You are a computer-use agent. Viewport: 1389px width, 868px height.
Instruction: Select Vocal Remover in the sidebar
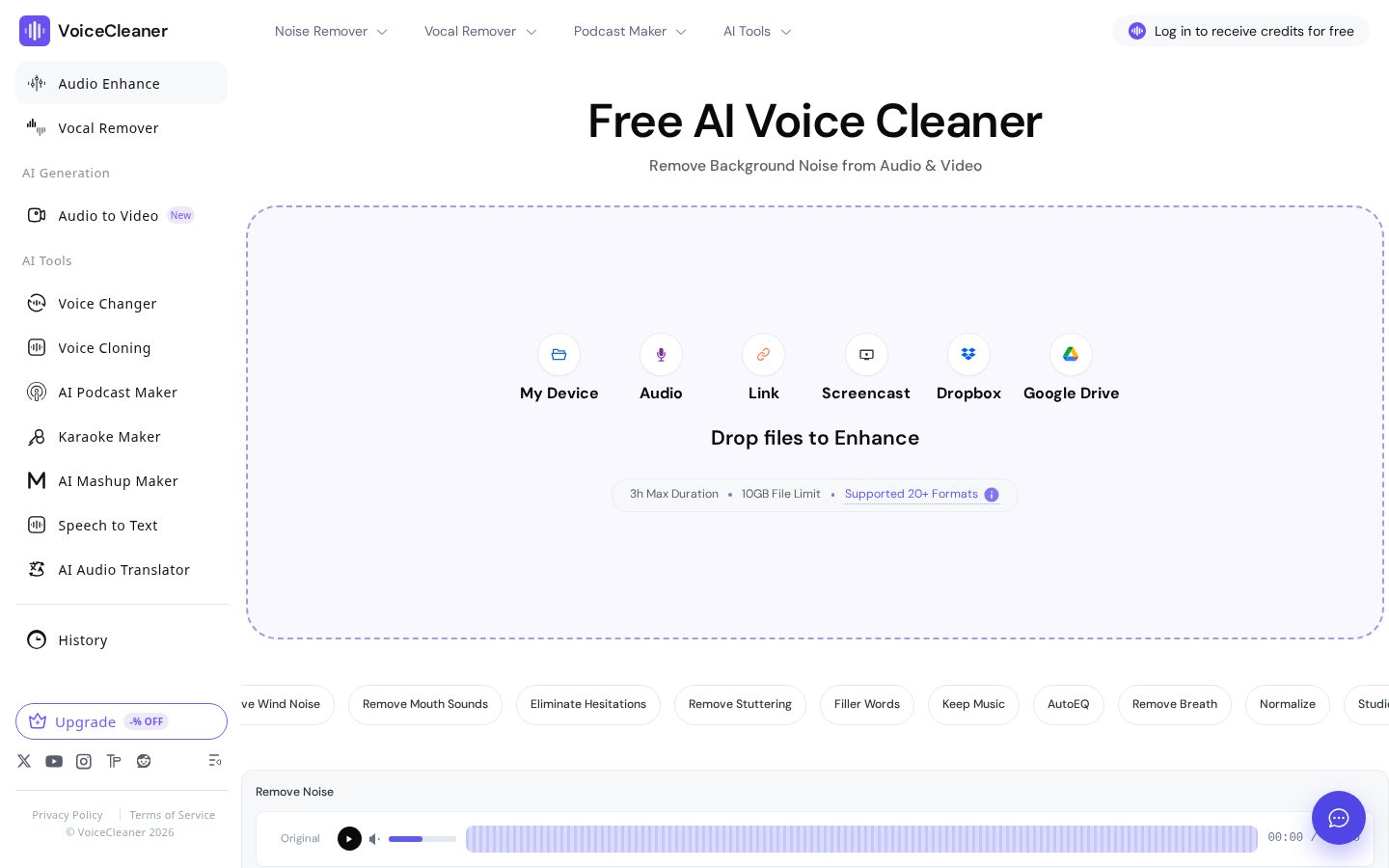tap(122, 128)
